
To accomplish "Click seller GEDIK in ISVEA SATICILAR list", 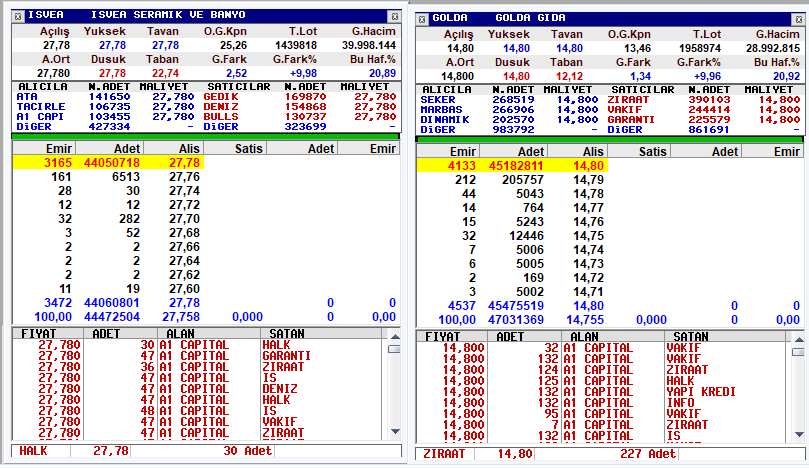I will [x=221, y=96].
